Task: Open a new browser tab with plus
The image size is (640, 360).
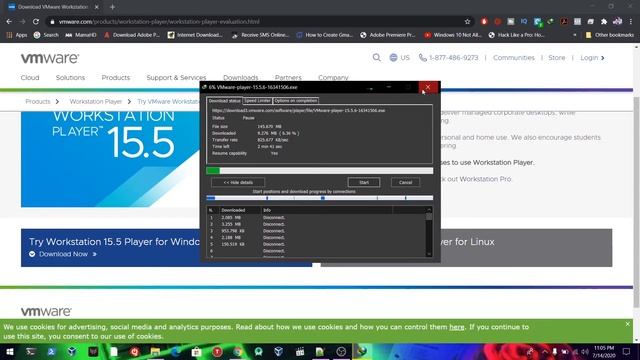Action: tap(112, 7)
